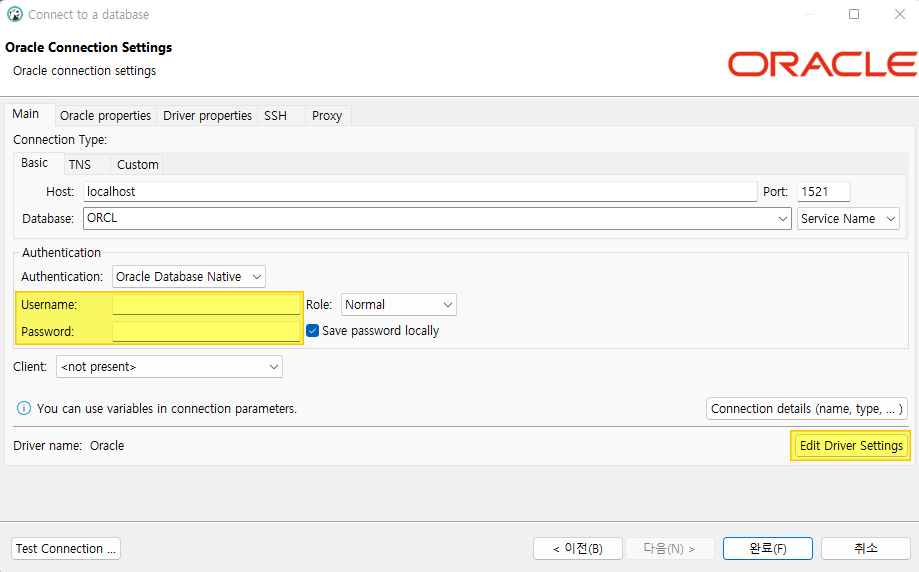Image resolution: width=919 pixels, height=572 pixels.
Task: Click the Oracle logo in the header
Action: (822, 64)
